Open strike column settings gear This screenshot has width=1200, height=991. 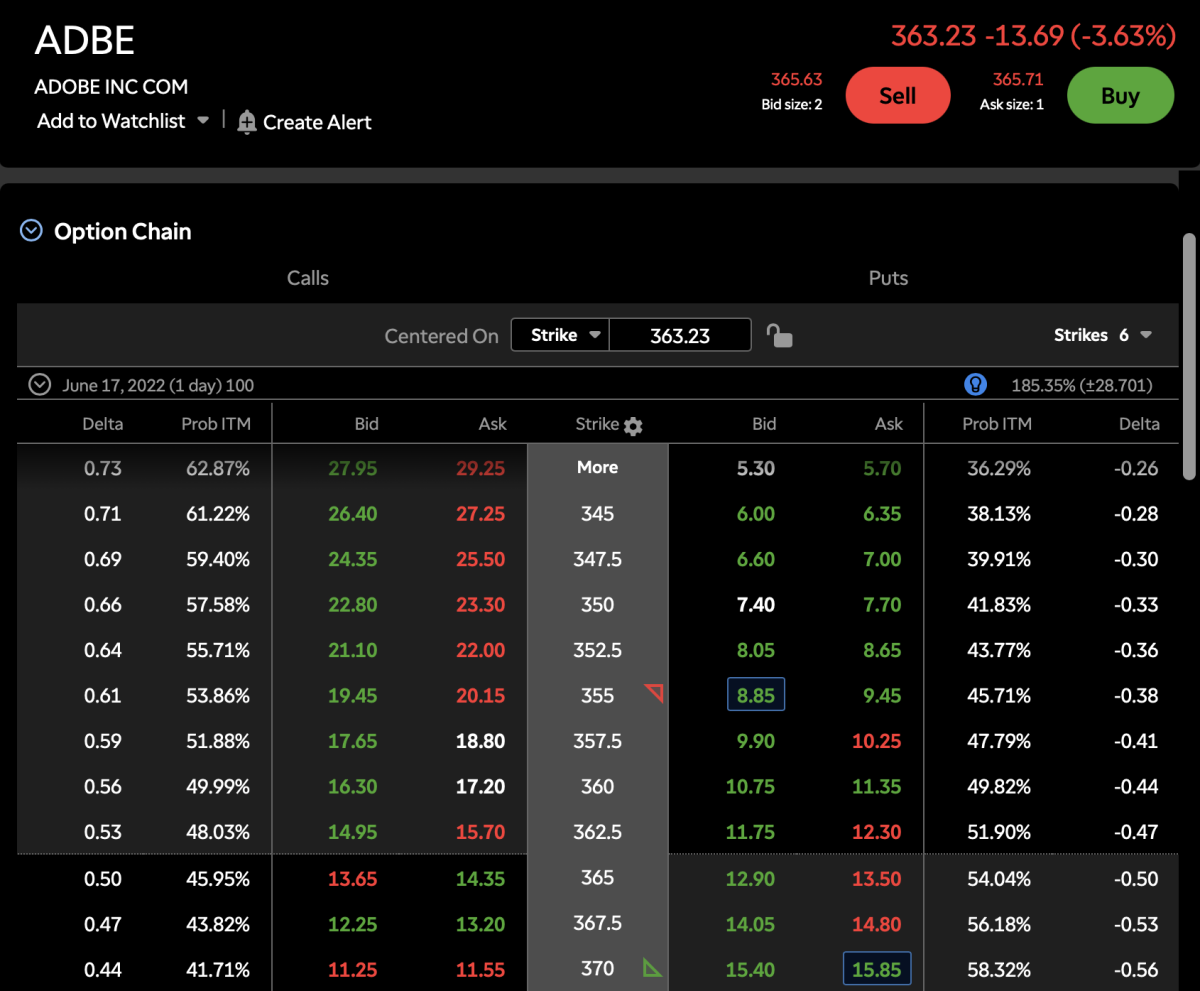pyautogui.click(x=633, y=426)
